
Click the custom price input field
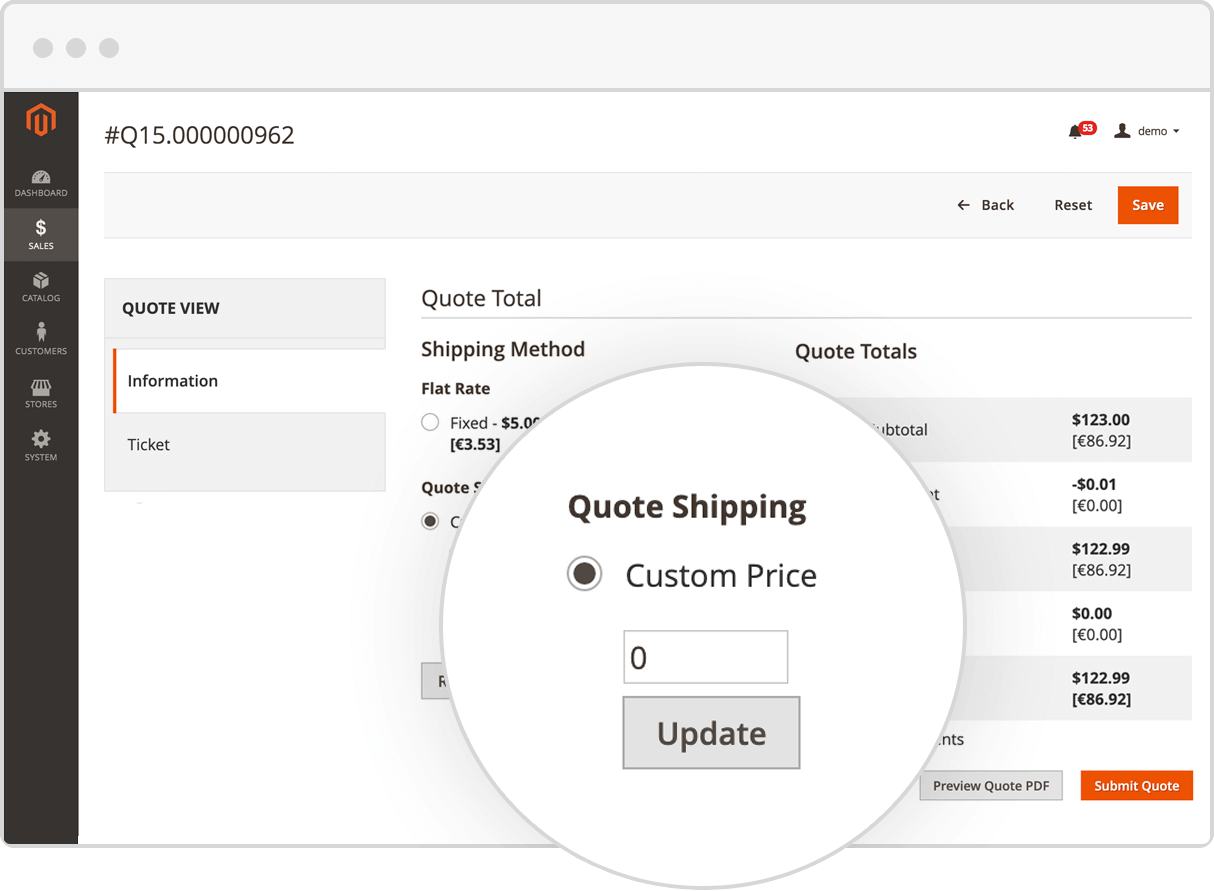(705, 657)
